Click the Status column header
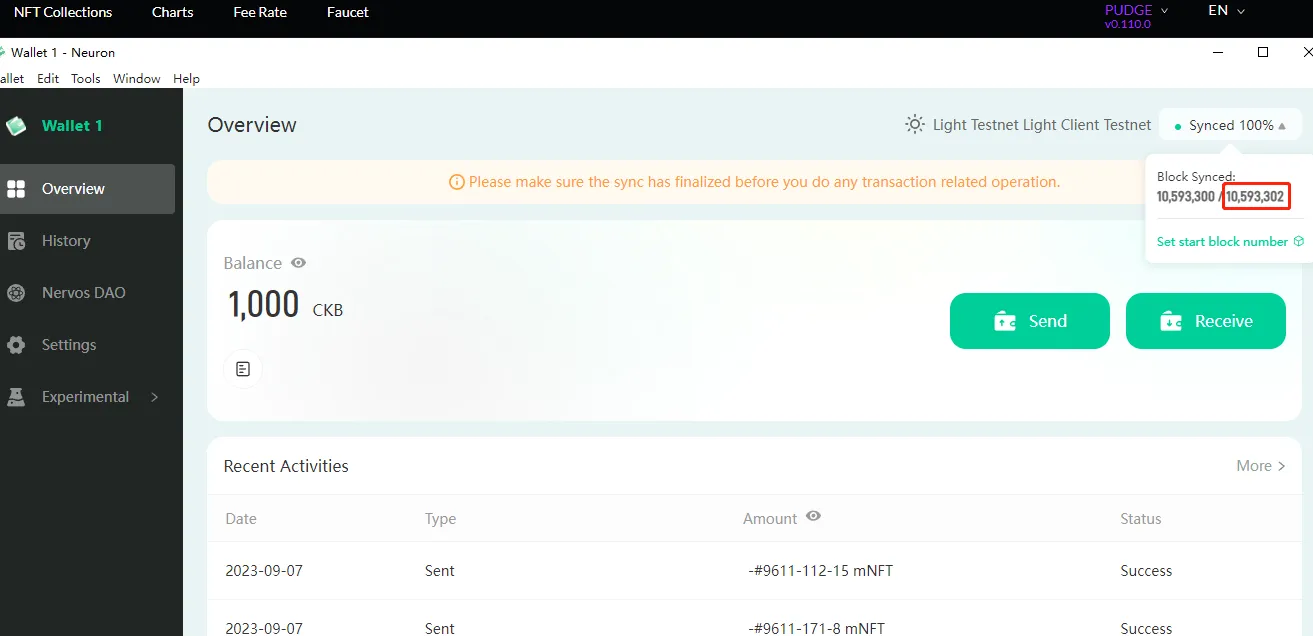 (1141, 519)
